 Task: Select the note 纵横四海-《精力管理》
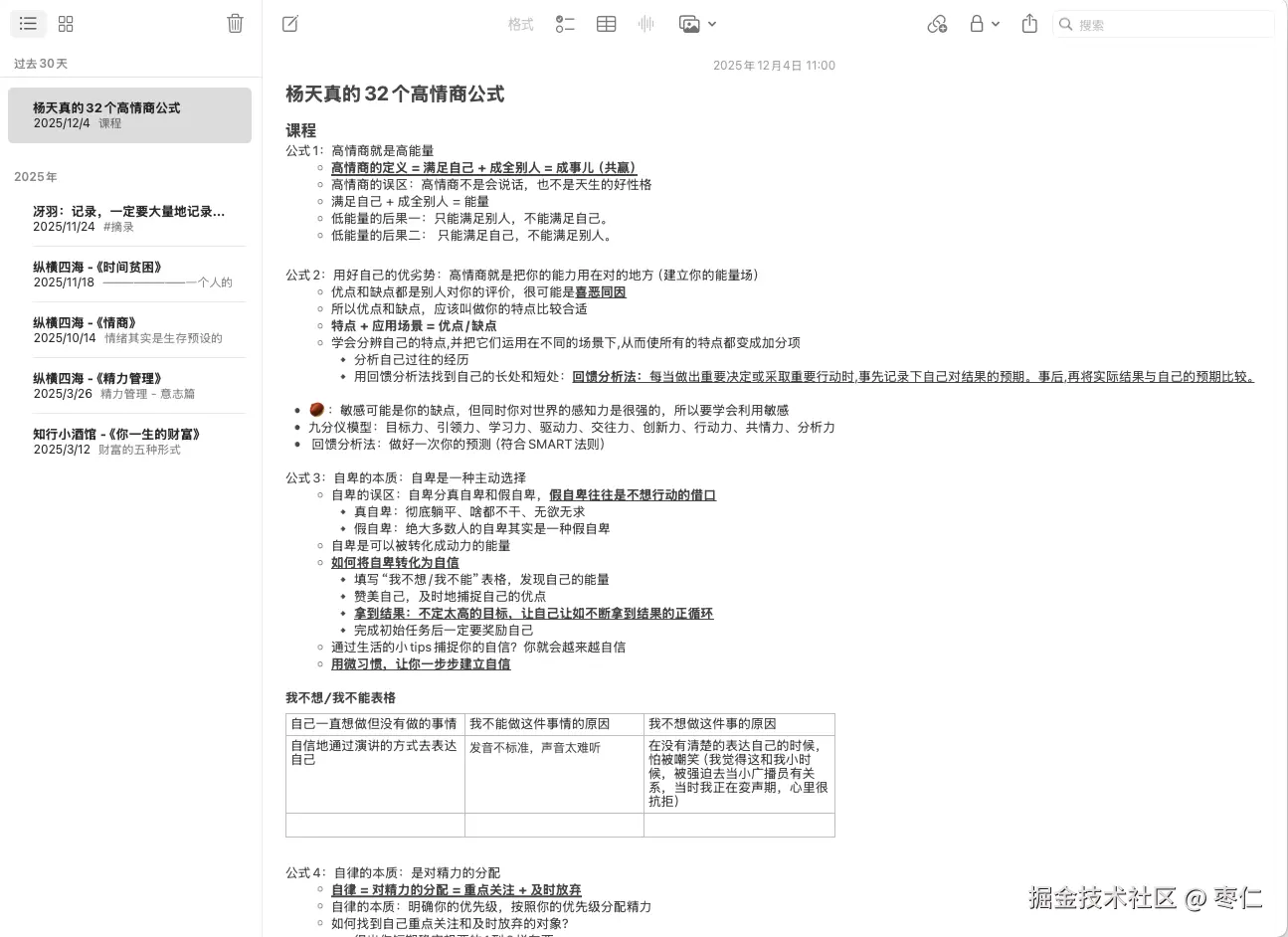click(129, 386)
